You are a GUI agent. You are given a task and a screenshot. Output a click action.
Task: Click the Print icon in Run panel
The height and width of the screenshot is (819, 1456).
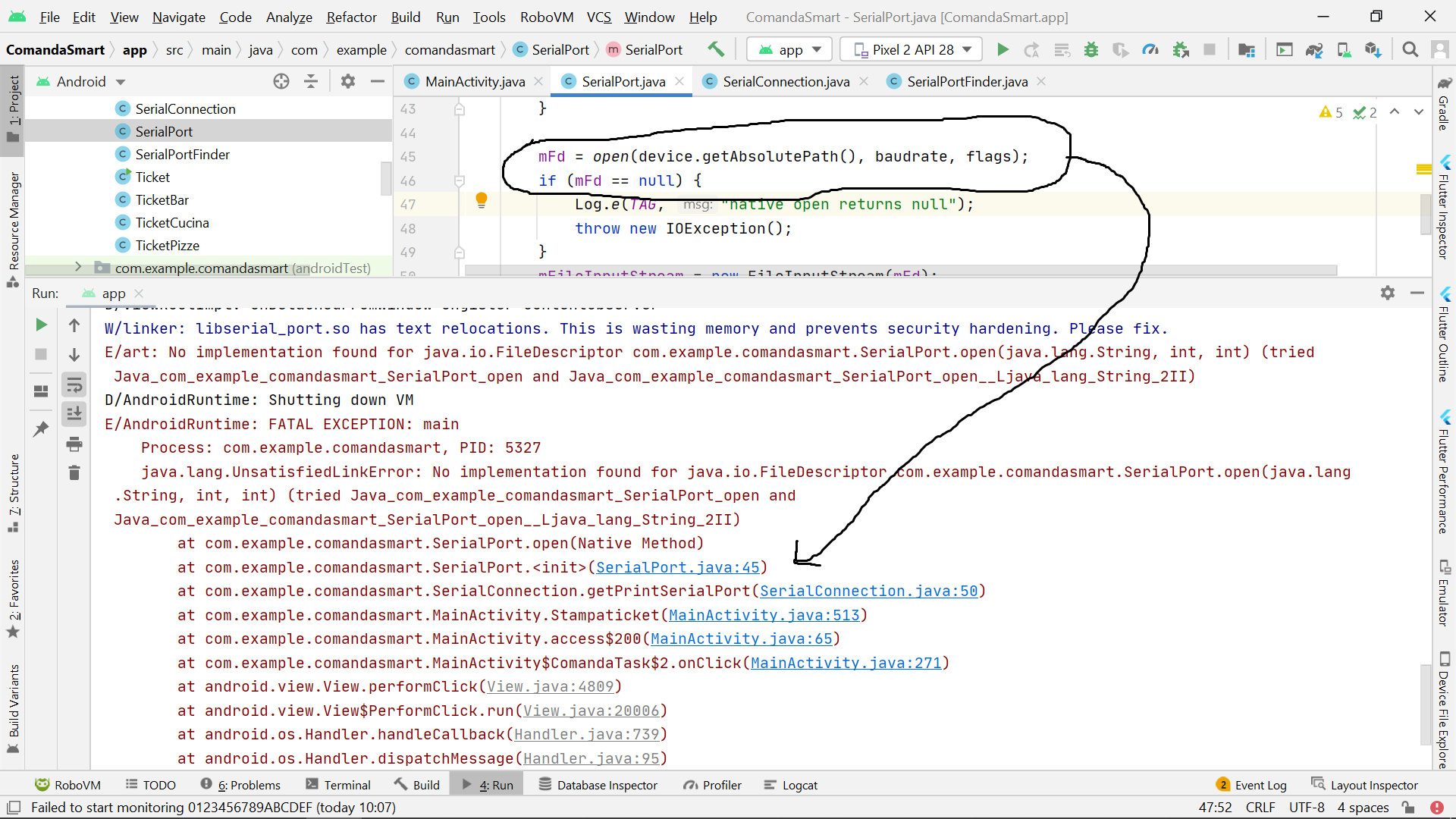click(x=74, y=444)
